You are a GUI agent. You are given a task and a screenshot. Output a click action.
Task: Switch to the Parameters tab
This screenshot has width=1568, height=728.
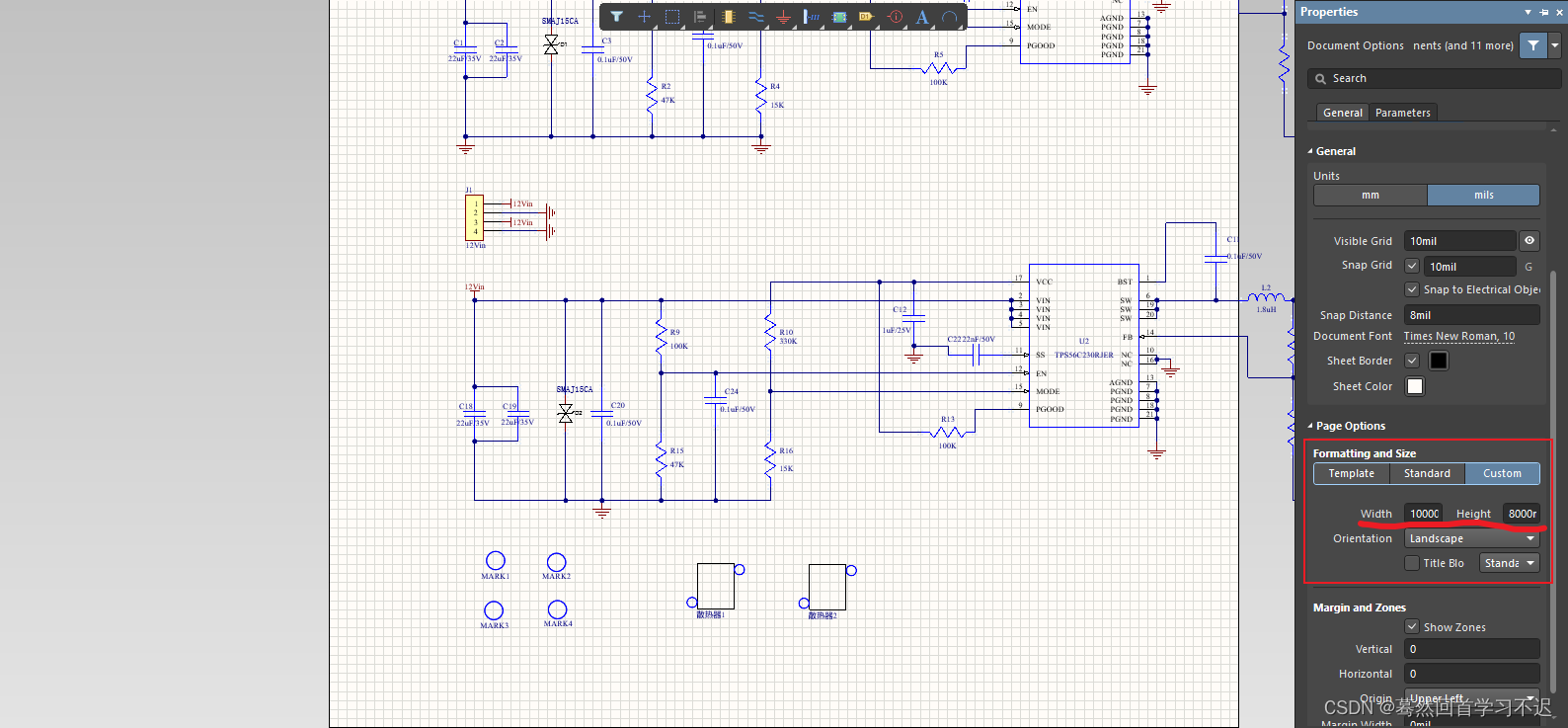[x=1402, y=113]
